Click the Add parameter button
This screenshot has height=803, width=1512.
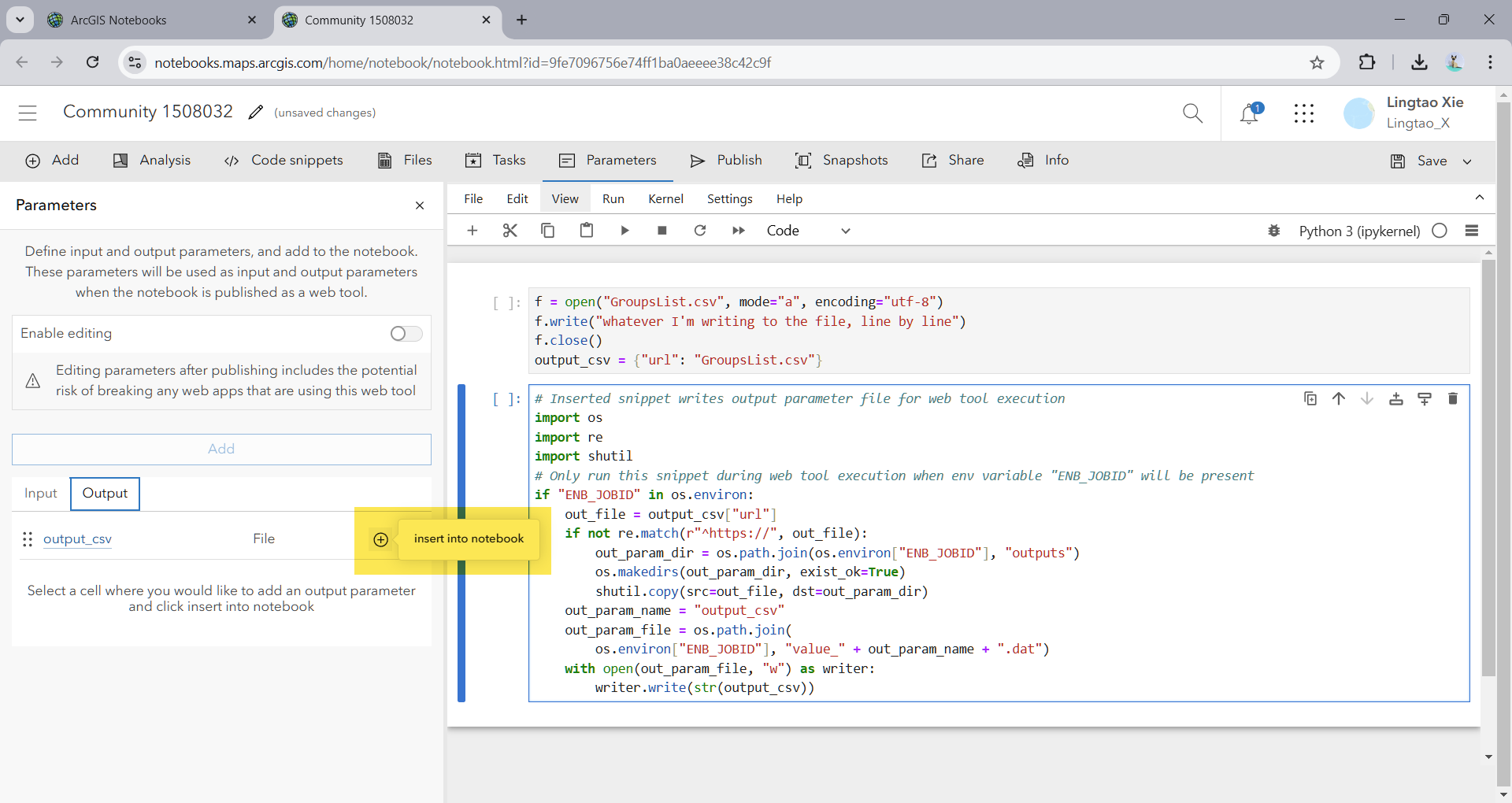point(221,449)
